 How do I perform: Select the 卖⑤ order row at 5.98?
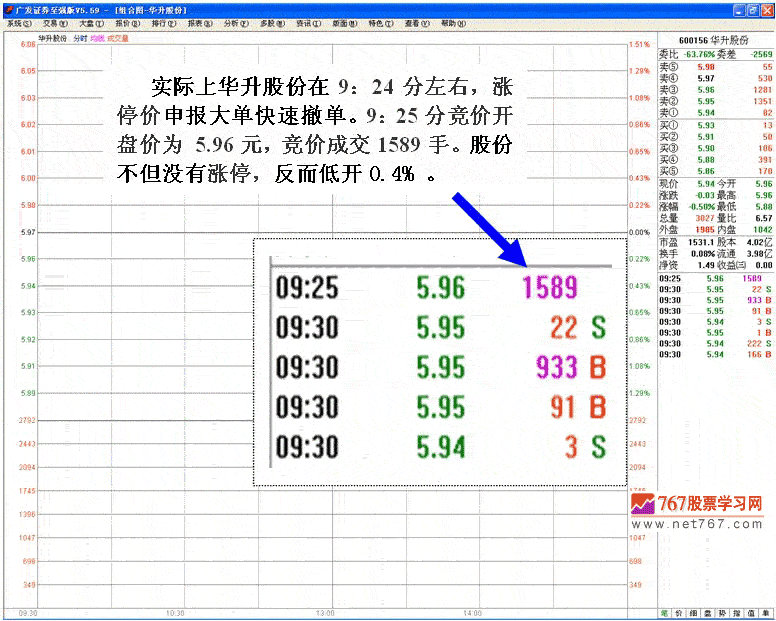(x=716, y=66)
